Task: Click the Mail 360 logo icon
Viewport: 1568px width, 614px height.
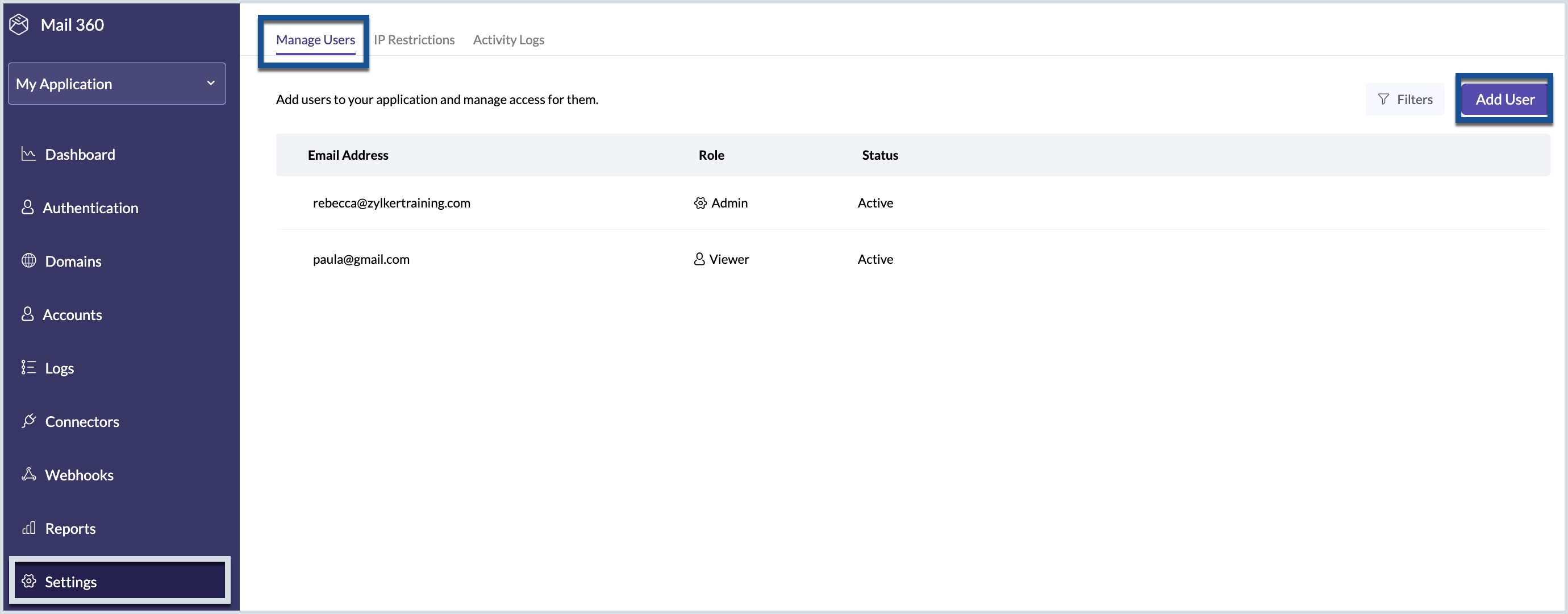Action: 19,25
